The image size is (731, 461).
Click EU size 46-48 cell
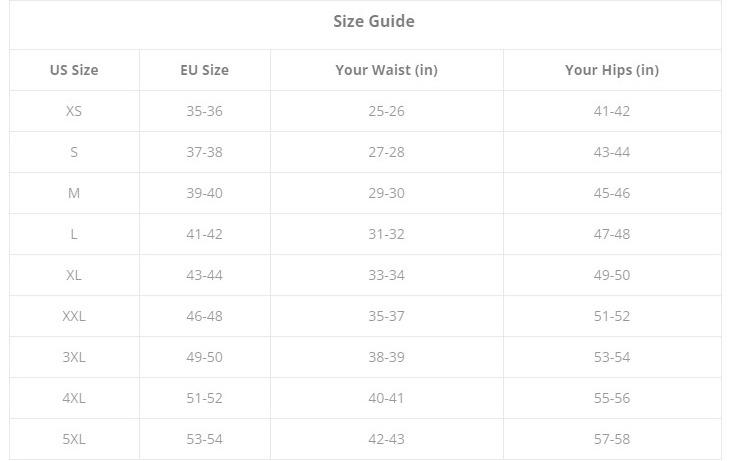204,316
